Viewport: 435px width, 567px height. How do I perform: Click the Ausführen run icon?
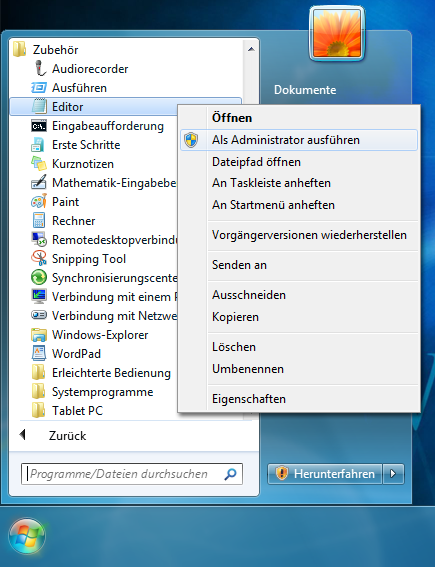pos(39,88)
